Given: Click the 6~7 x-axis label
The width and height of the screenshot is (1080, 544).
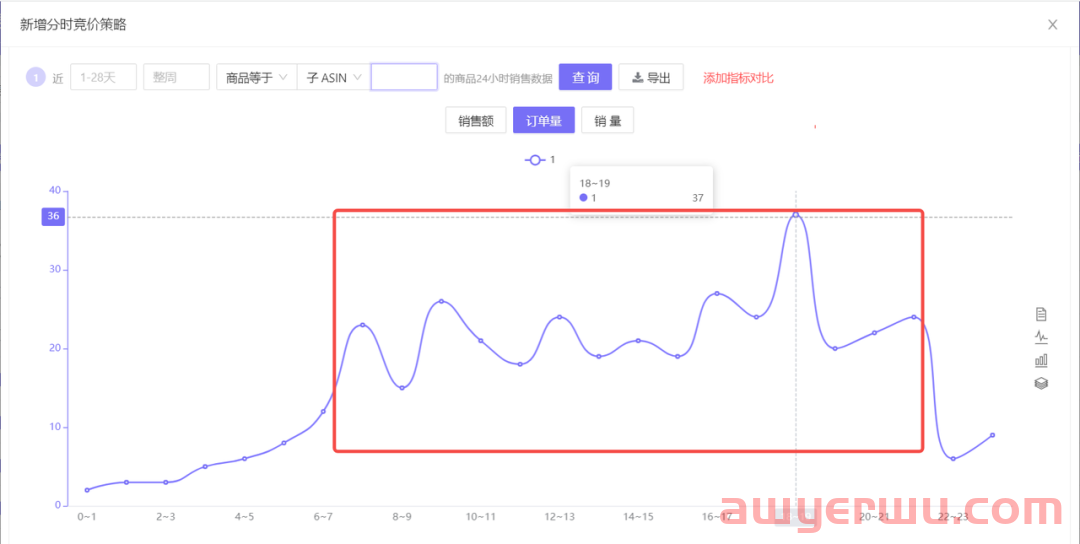Looking at the screenshot, I should point(323,516).
